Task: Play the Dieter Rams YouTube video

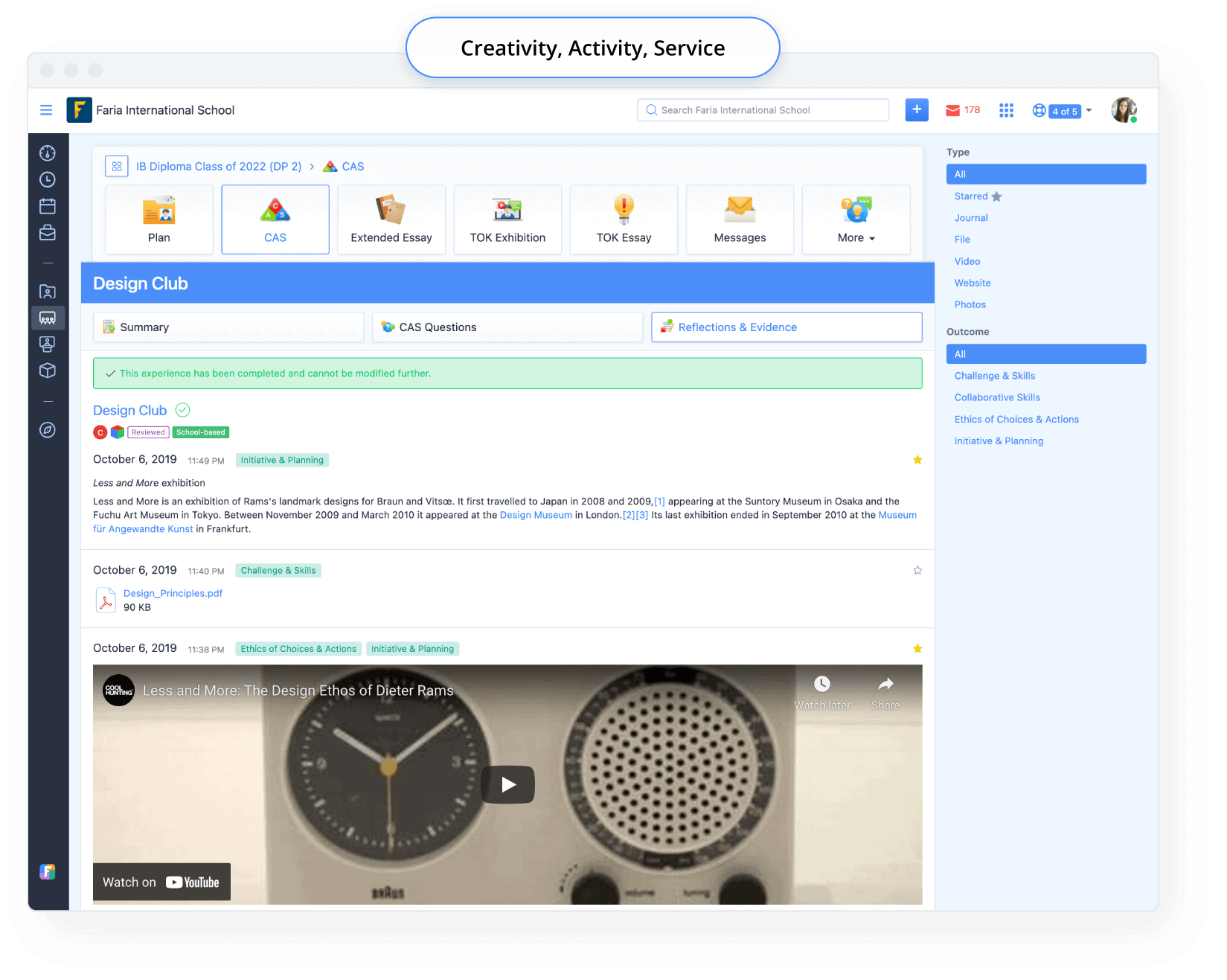Action: [x=507, y=784]
